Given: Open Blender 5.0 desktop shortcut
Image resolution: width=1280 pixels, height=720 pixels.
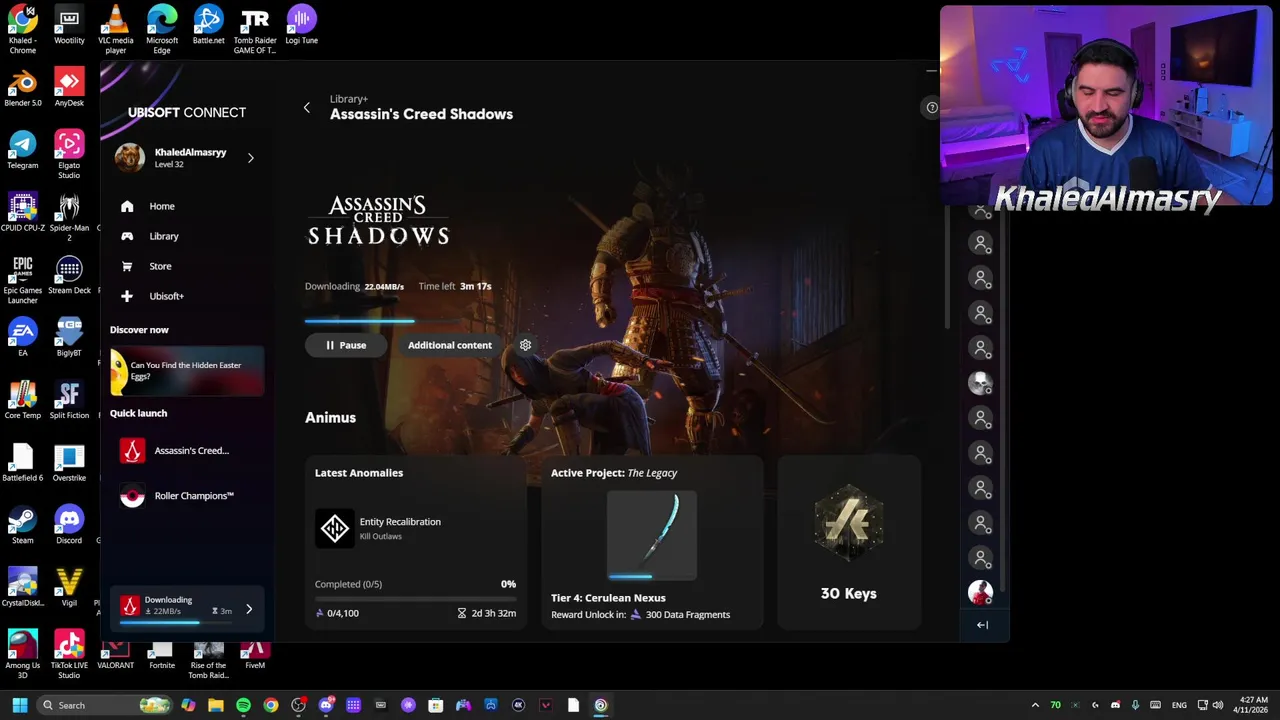Looking at the screenshot, I should point(23,87).
